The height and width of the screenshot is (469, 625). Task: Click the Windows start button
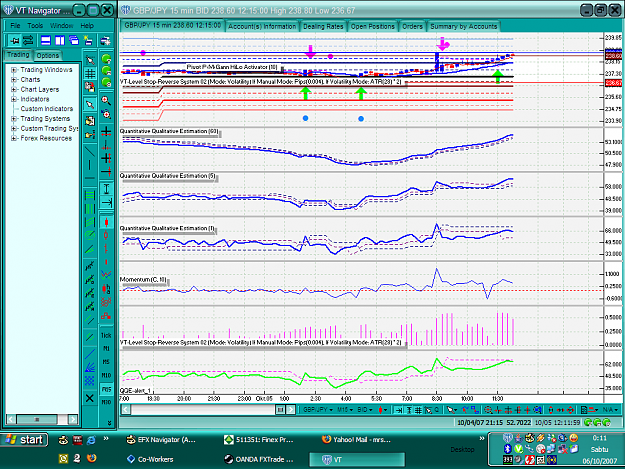pos(25,440)
